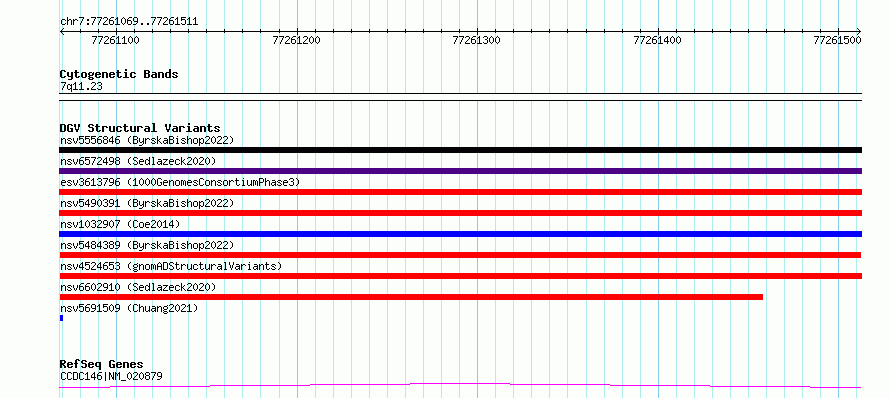
Task: Click the 7q11.23 band label
Action: click(81, 86)
